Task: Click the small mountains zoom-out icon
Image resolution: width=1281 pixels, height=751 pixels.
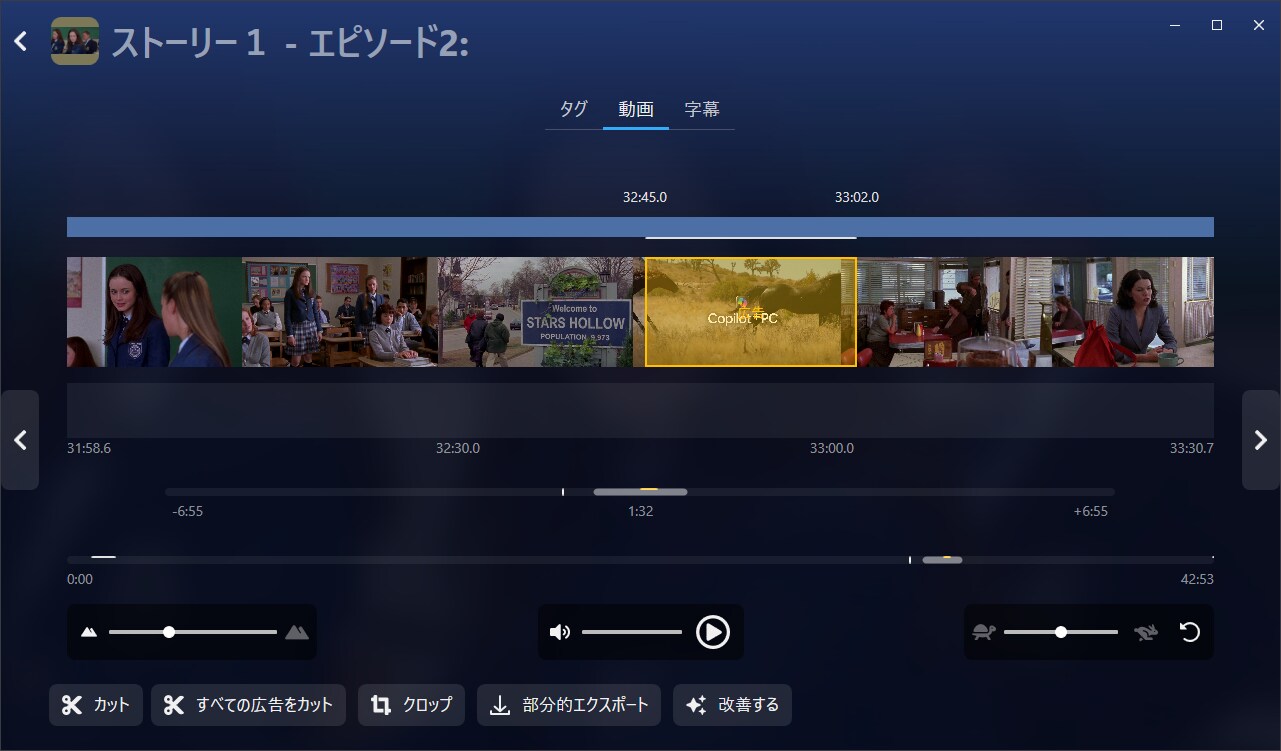Action: (x=89, y=632)
